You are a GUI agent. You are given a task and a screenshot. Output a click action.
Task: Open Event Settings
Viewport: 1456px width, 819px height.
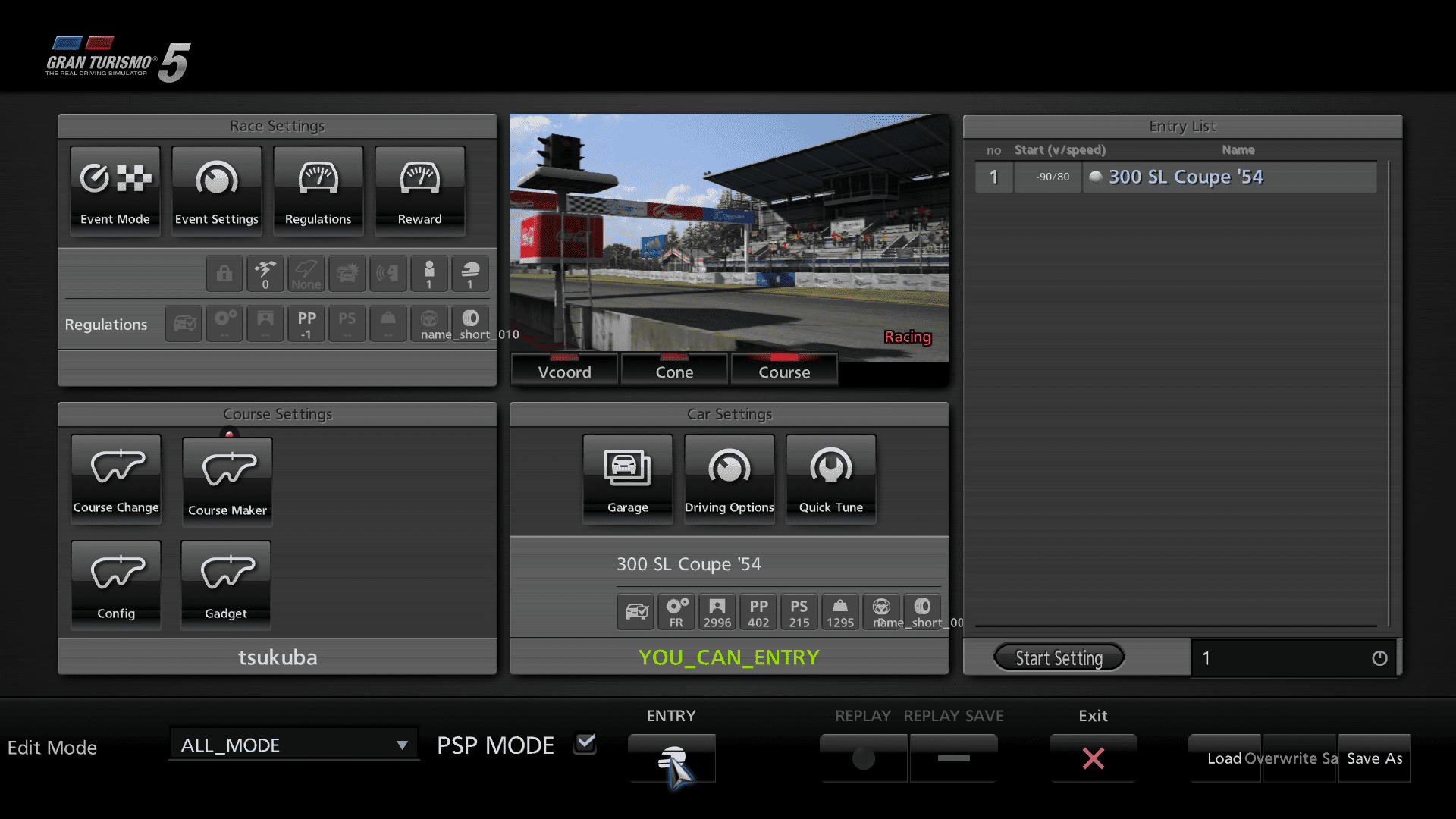[x=217, y=190]
